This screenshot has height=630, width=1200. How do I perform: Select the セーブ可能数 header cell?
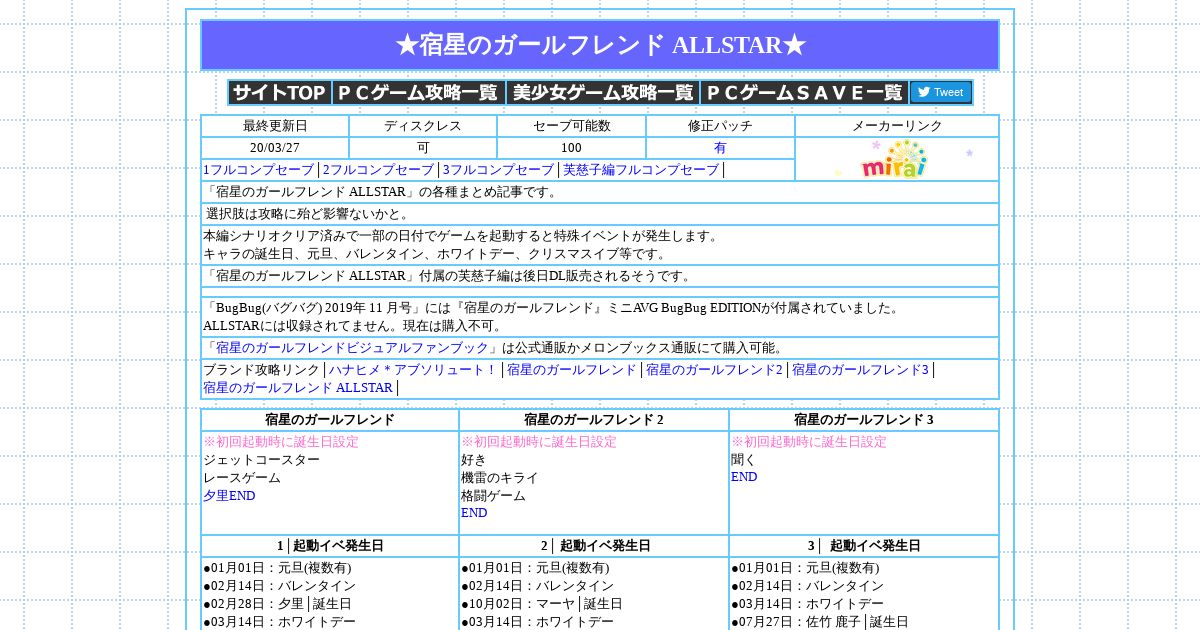571,126
